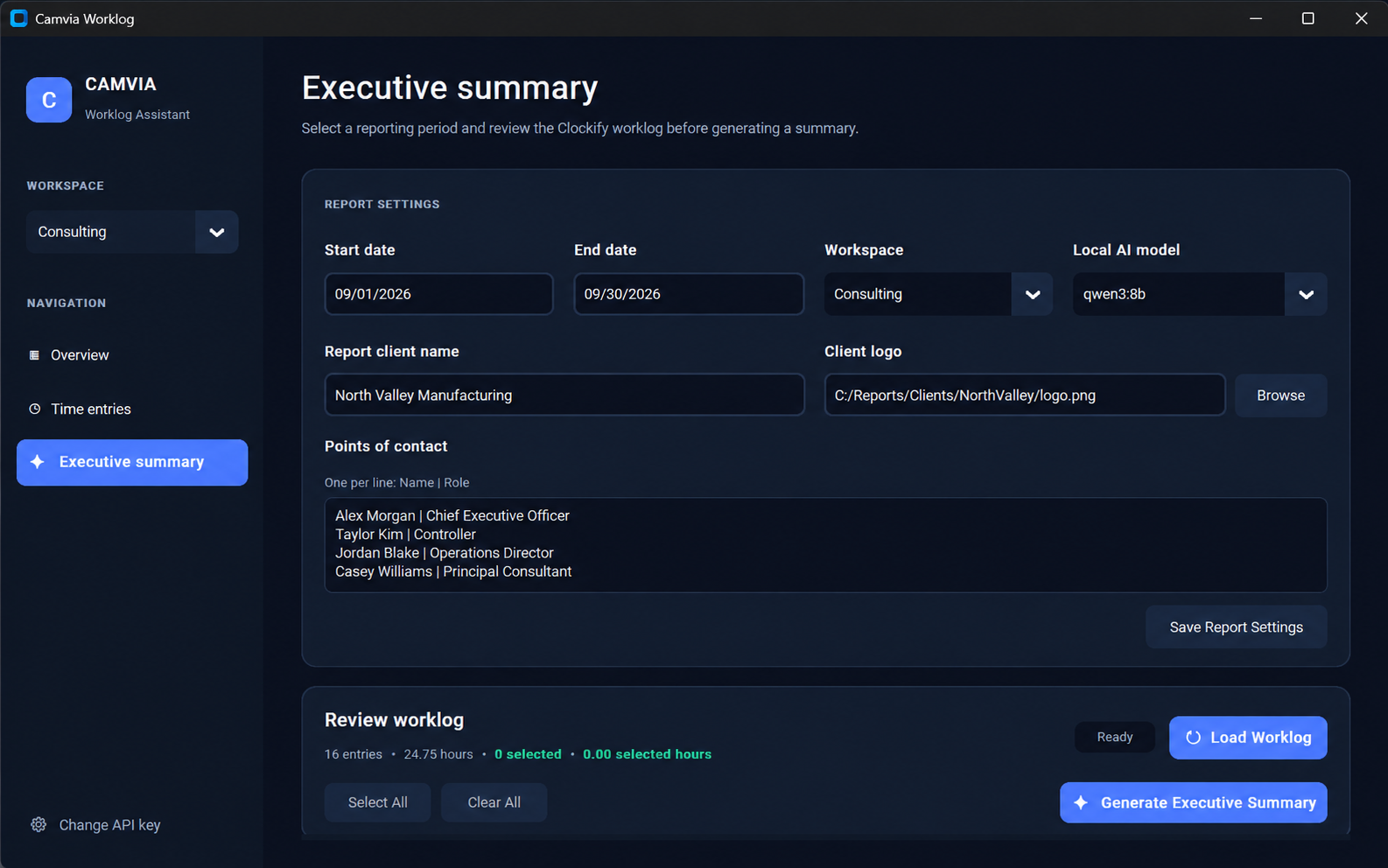Click the Camvia C logo badge
The height and width of the screenshot is (868, 1388).
tap(49, 100)
